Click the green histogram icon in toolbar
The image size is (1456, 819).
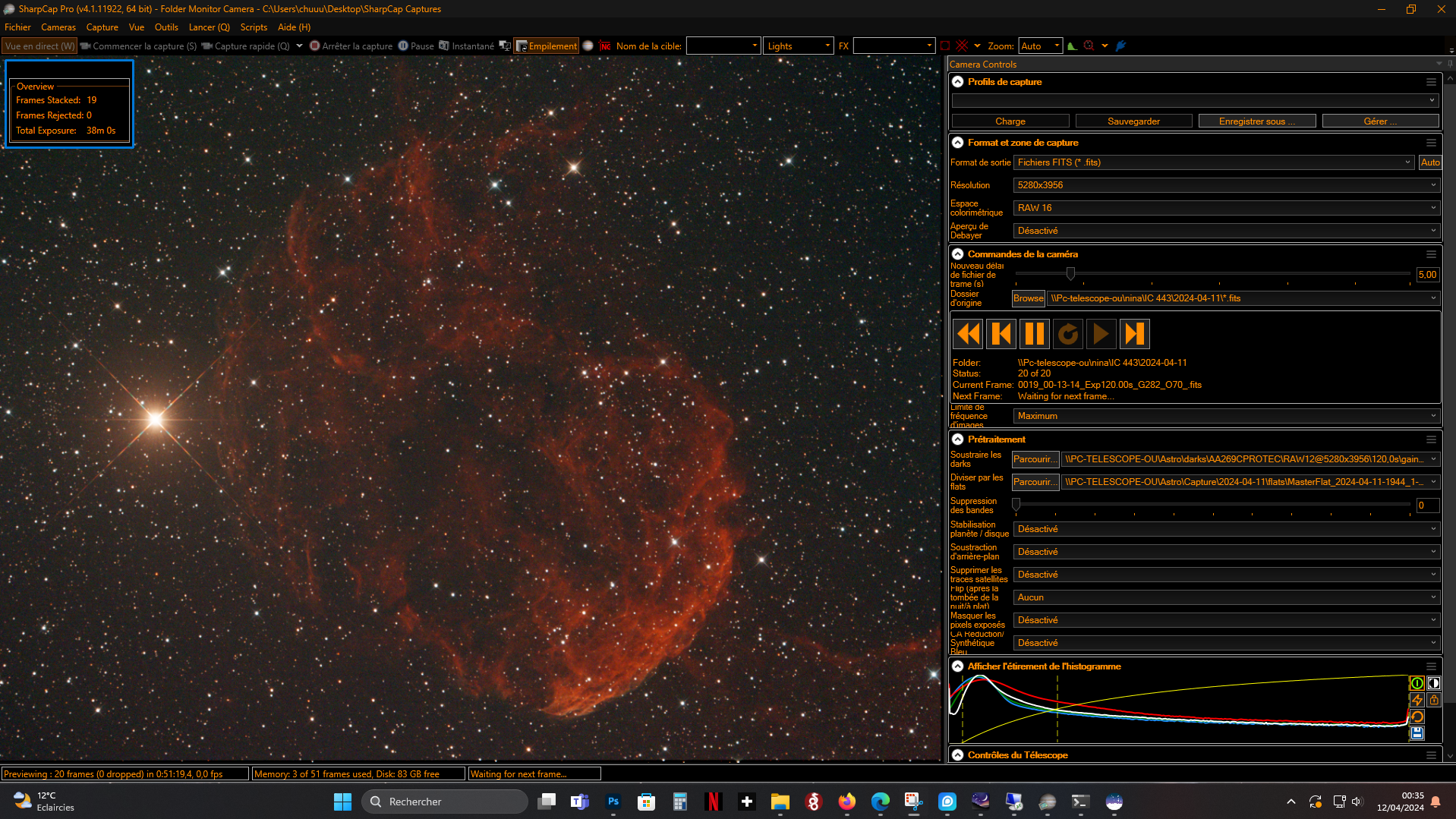tap(1072, 46)
